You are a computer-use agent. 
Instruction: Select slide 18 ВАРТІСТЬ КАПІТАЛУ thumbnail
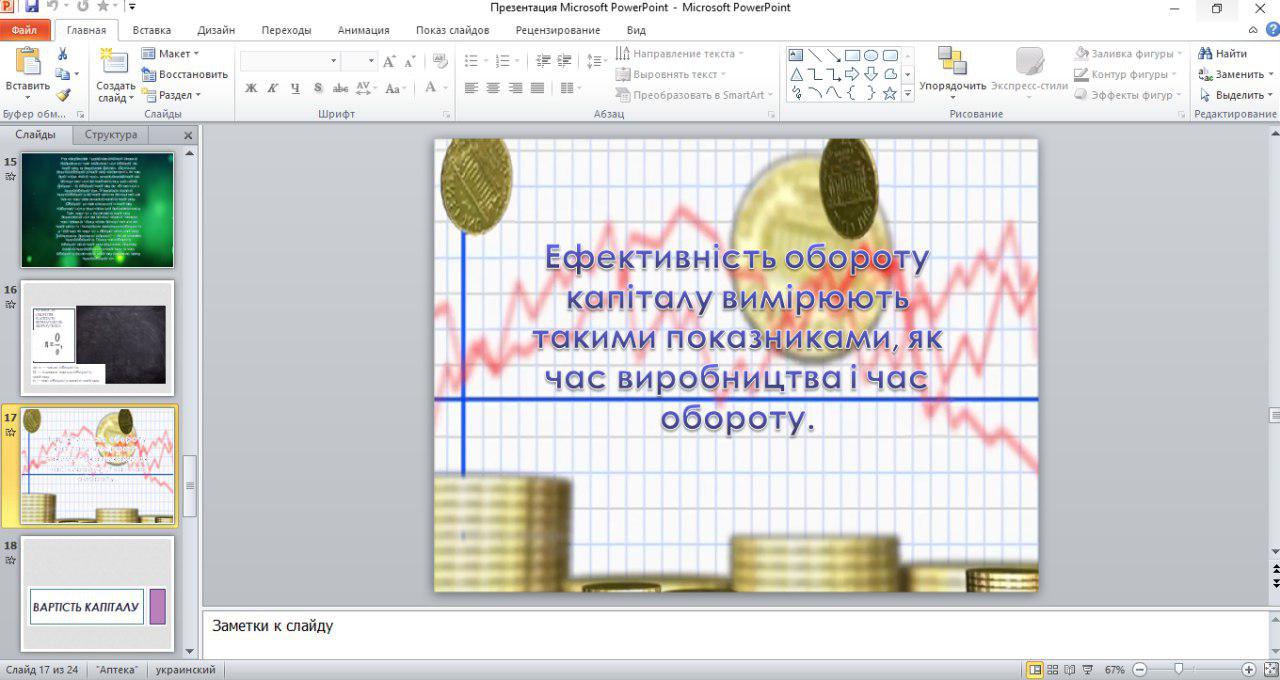(98, 594)
